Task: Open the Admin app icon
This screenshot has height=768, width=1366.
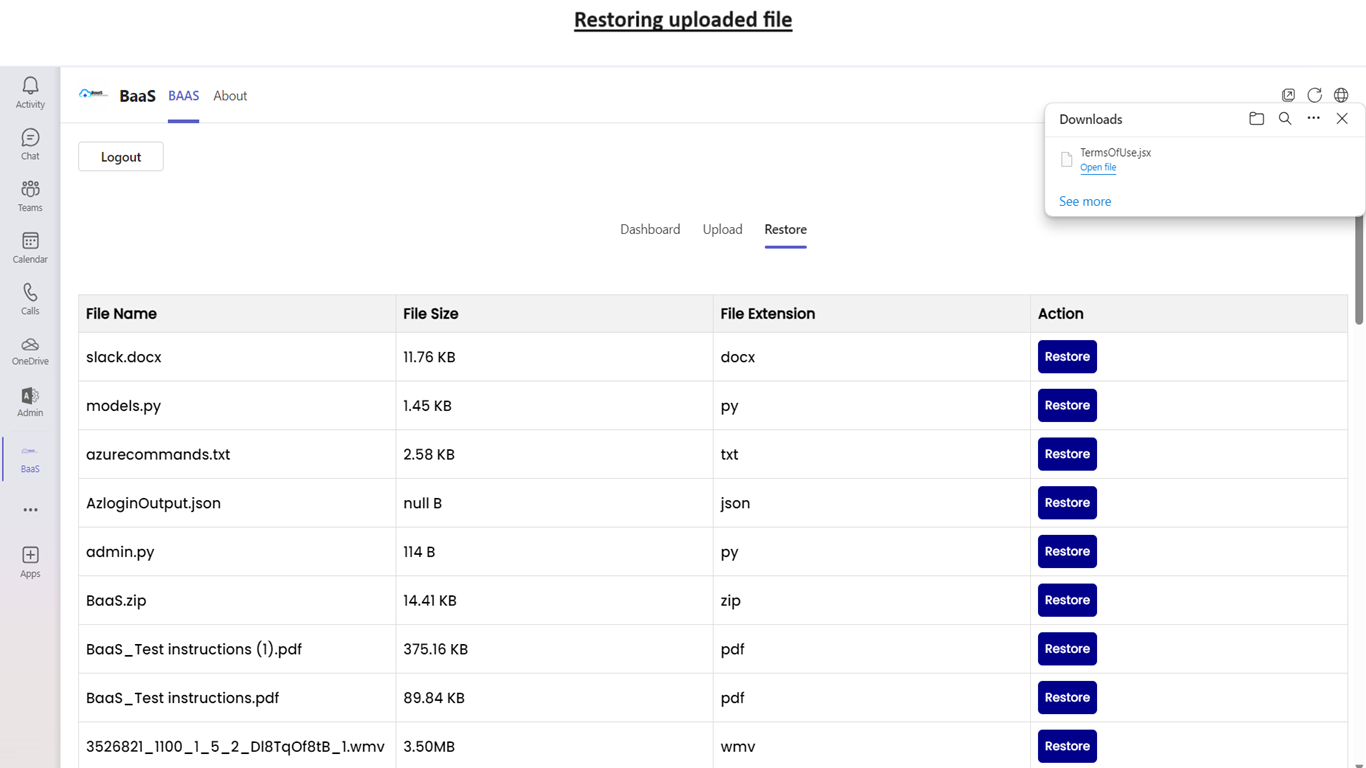Action: (30, 396)
